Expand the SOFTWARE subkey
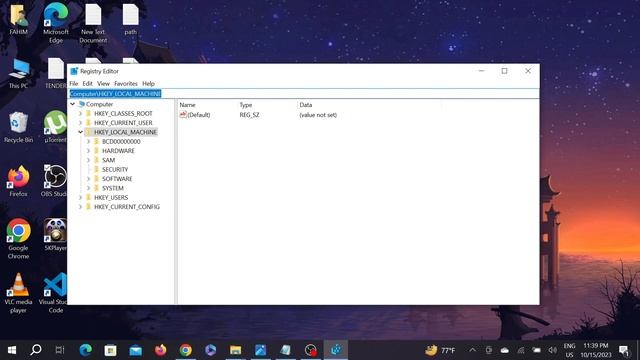Image resolution: width=640 pixels, height=360 pixels. pyautogui.click(x=88, y=179)
